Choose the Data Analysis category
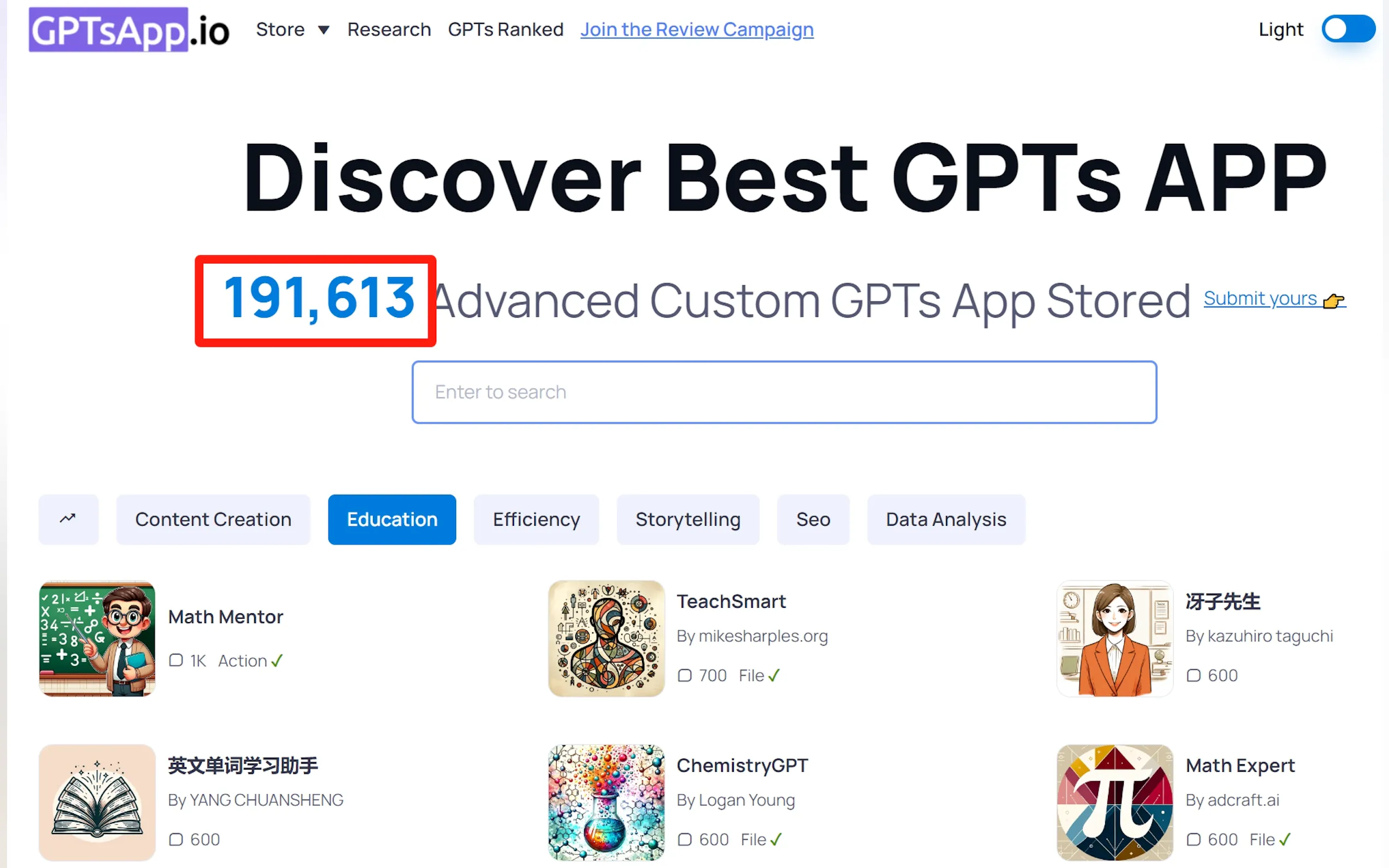The image size is (1389, 868). 946,519
